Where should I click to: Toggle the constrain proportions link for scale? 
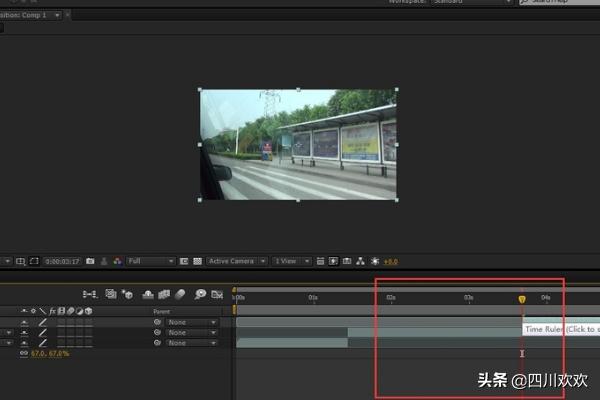[x=24, y=353]
